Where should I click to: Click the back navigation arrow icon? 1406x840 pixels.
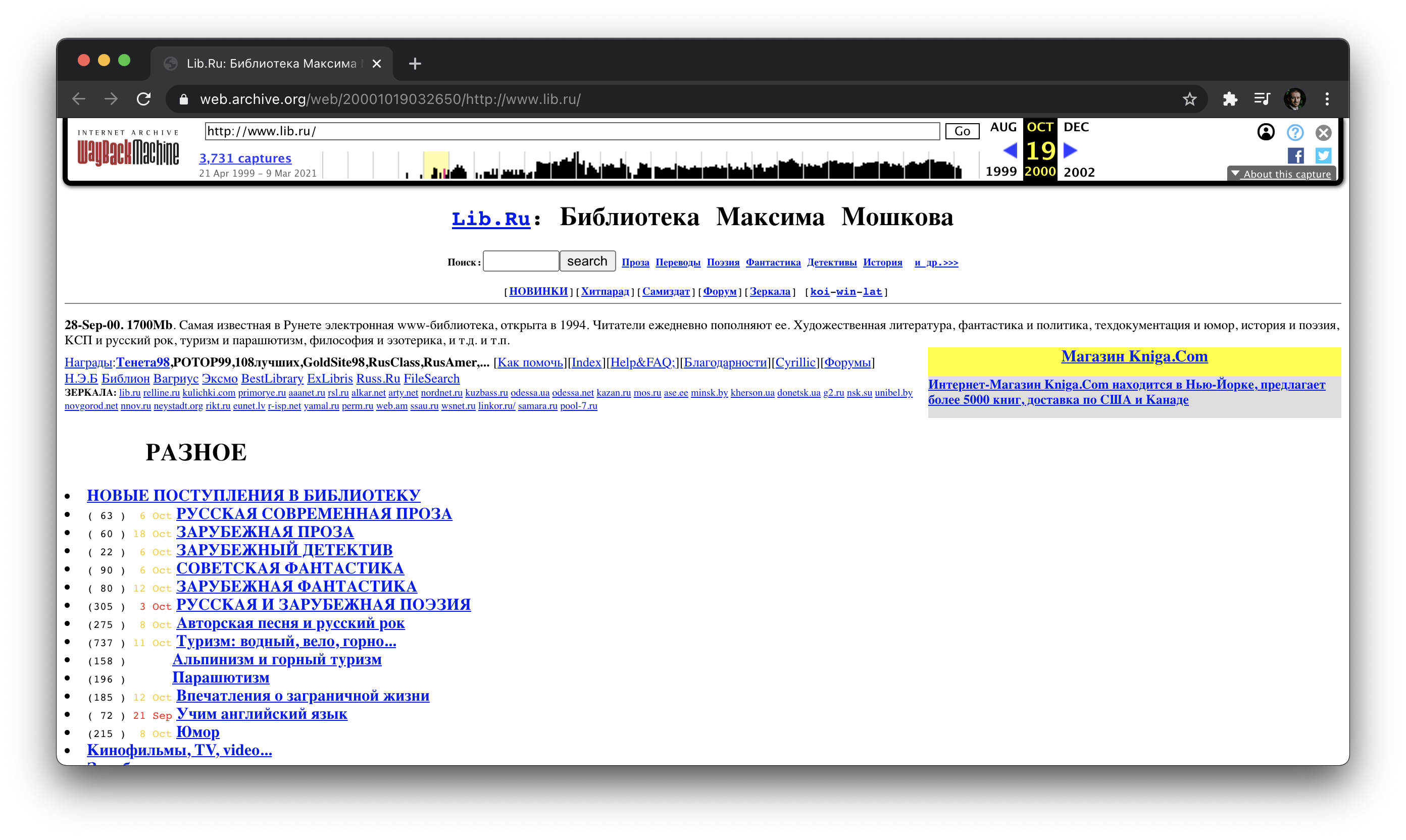coord(84,98)
